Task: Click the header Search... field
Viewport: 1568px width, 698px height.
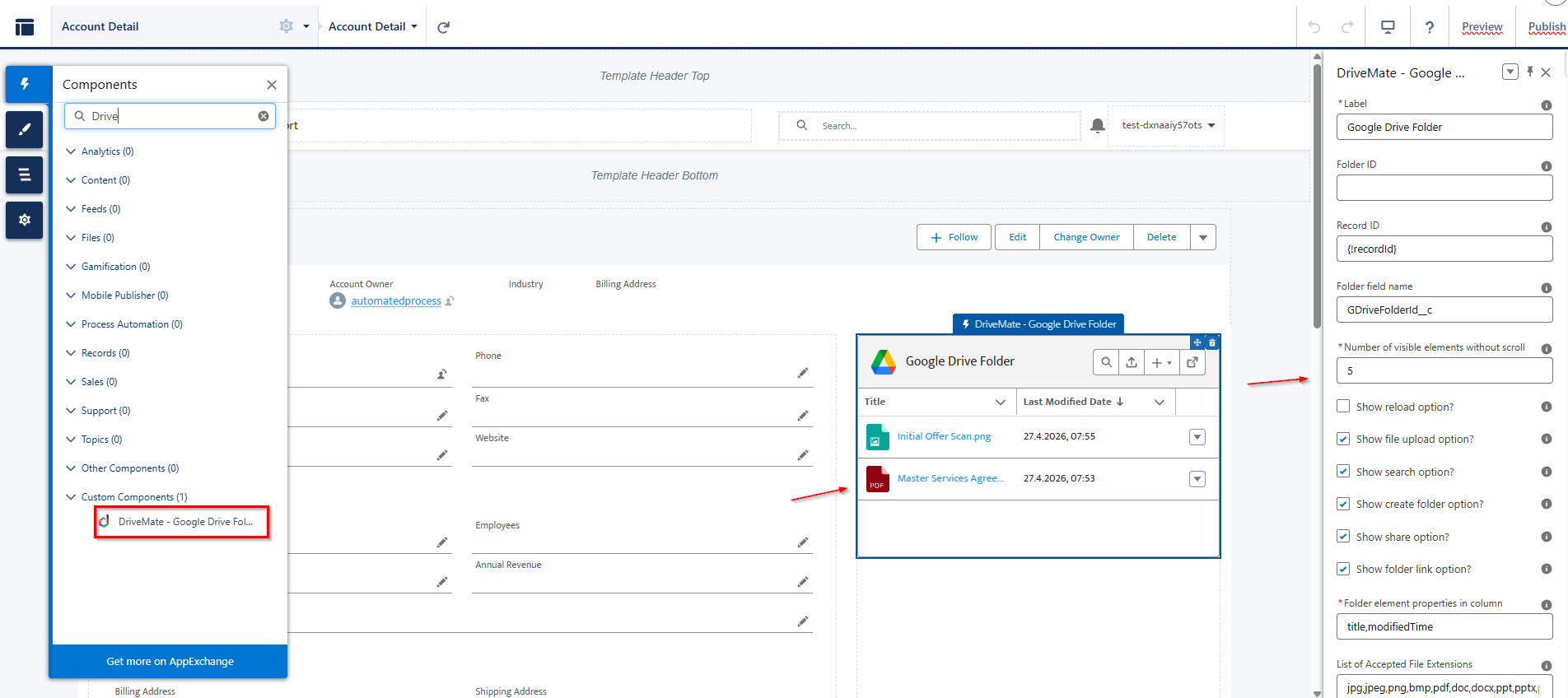Action: [x=929, y=126]
